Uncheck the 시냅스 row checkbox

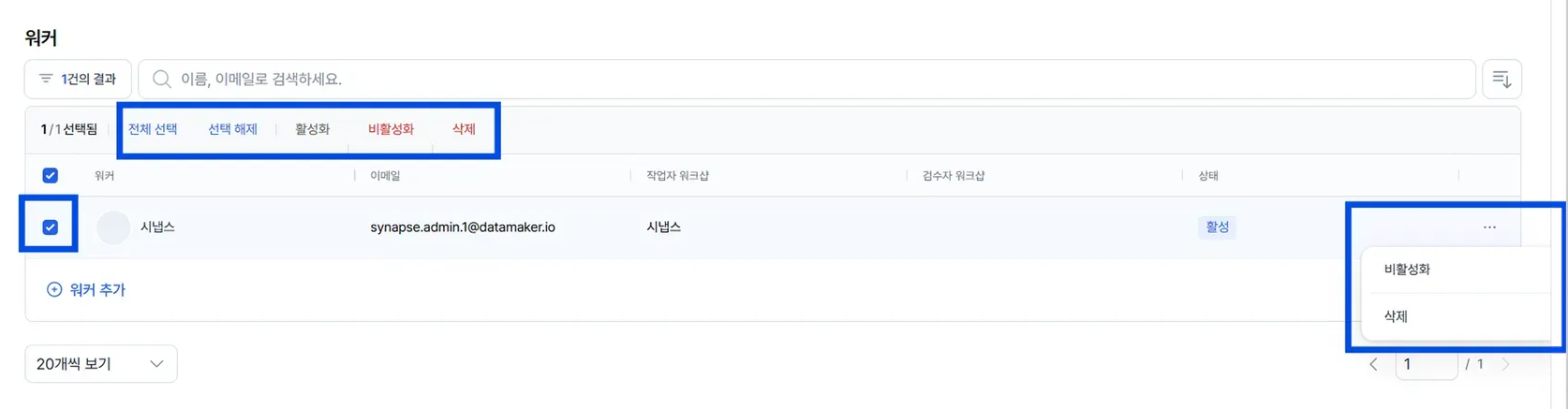(51, 227)
